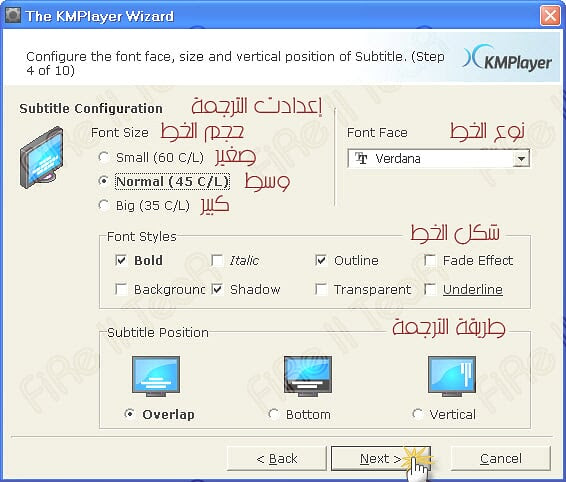Select the Bottom subtitle position radio
566x482 pixels.
pyautogui.click(x=273, y=414)
